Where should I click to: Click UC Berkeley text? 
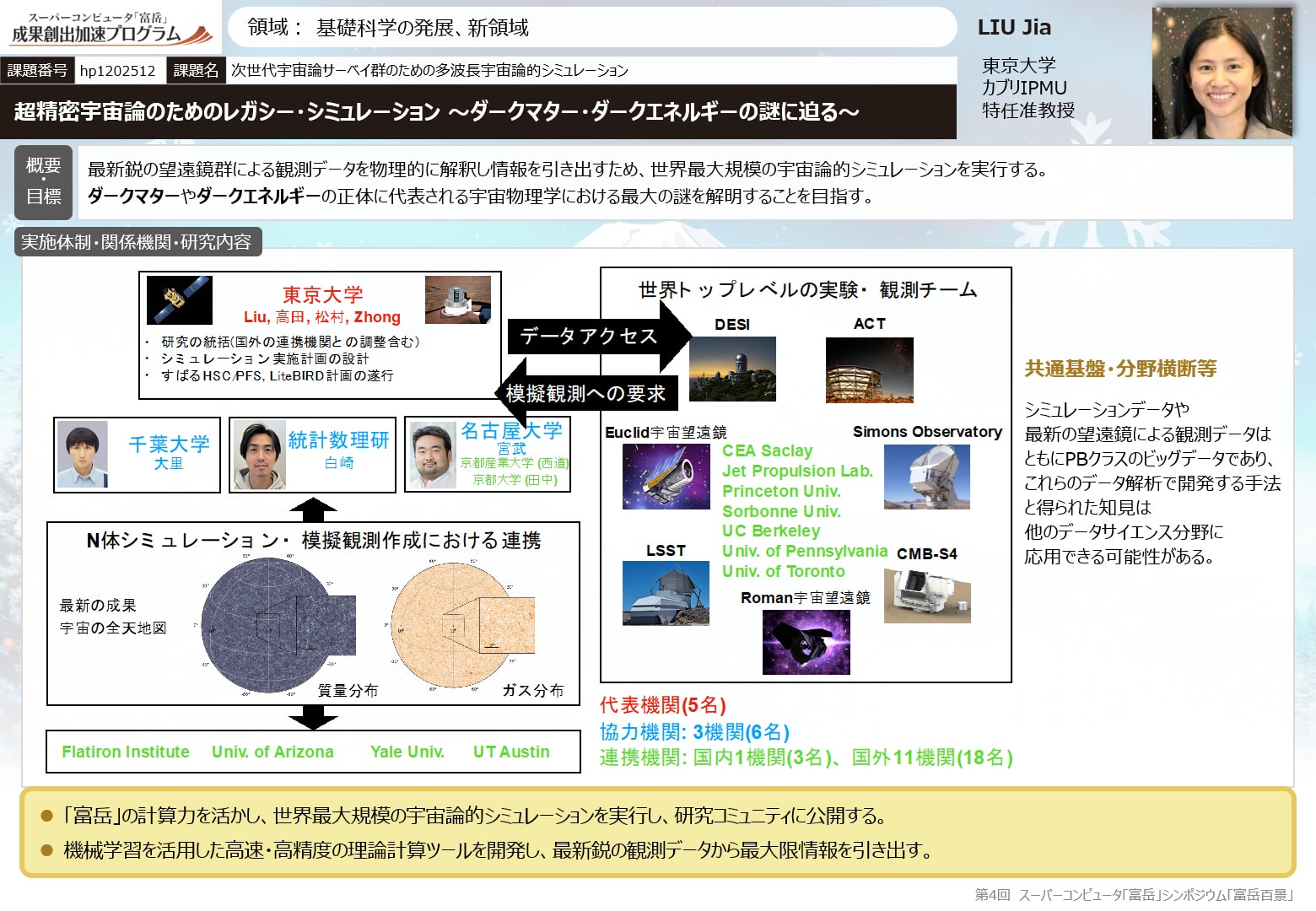pos(771,531)
